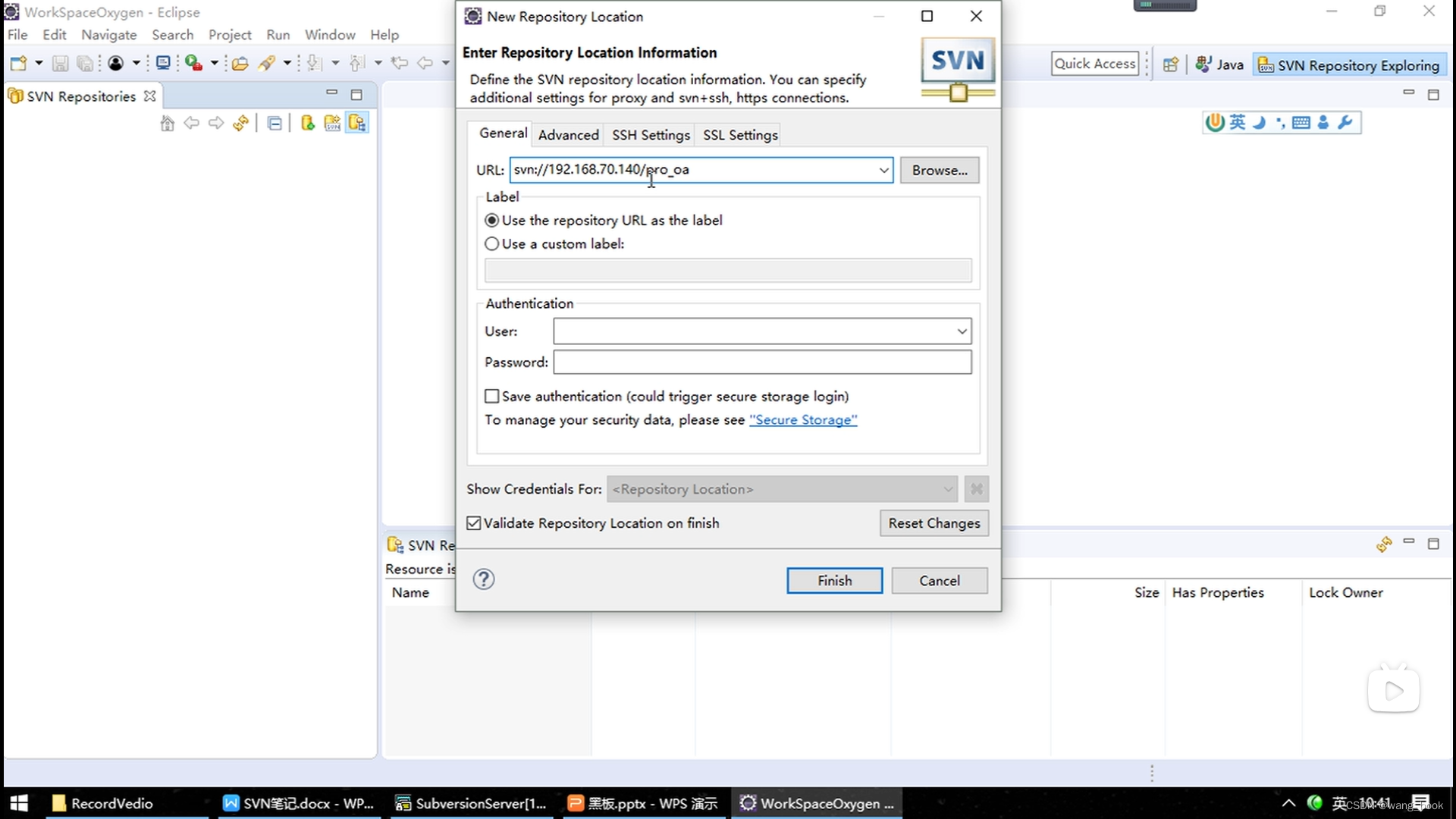1456x819 pixels.
Task: Open the Search pen dropdown arrow
Action: [287, 64]
